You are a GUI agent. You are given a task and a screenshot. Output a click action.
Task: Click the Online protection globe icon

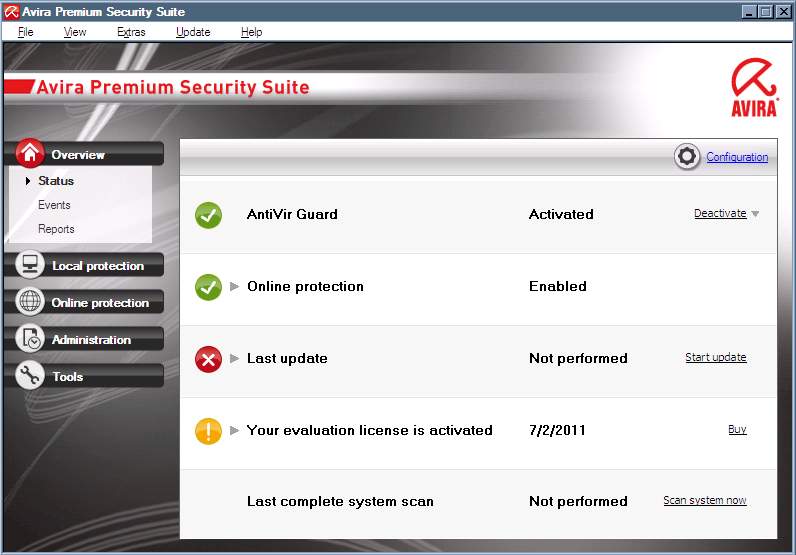(x=31, y=302)
